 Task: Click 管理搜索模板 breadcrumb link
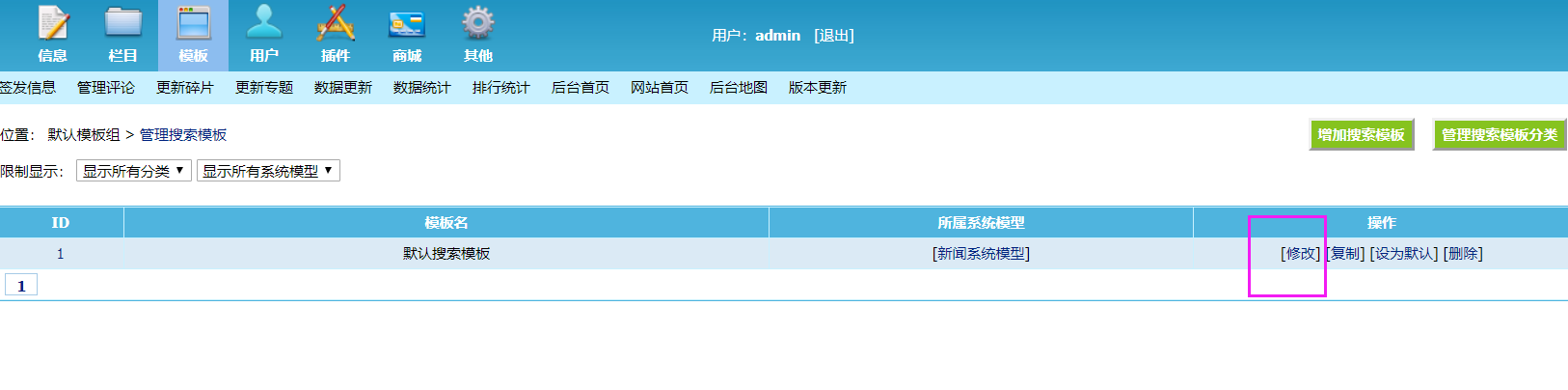tap(183, 135)
